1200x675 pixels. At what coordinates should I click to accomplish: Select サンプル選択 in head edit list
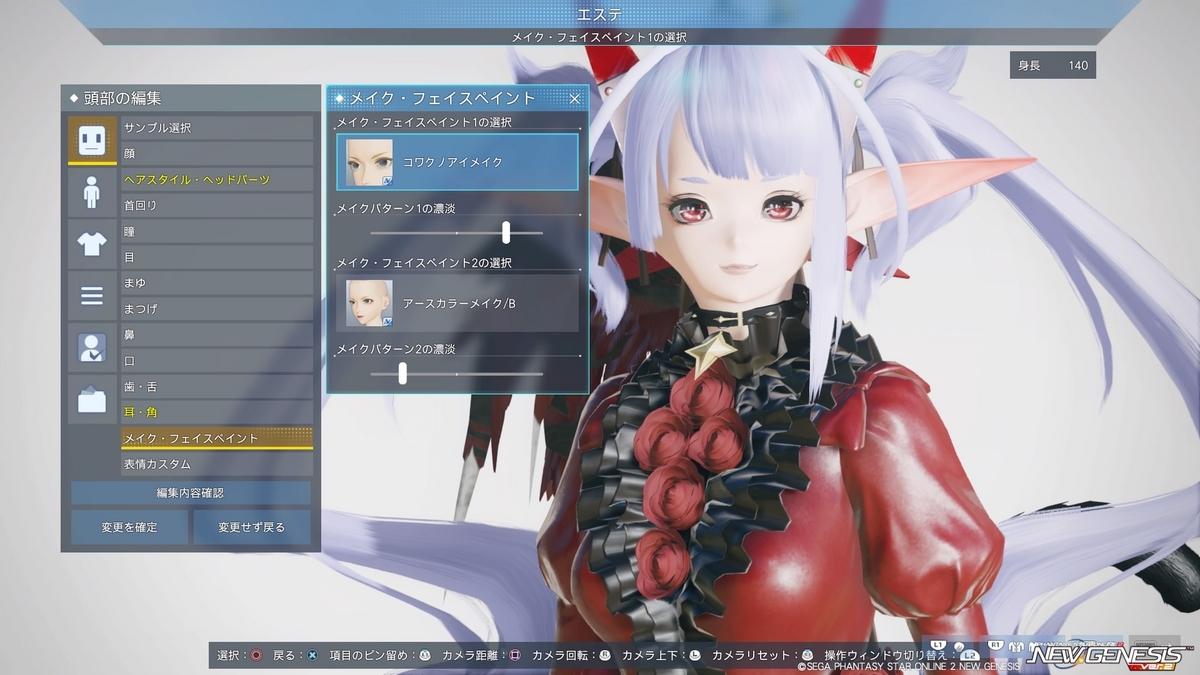pos(217,128)
